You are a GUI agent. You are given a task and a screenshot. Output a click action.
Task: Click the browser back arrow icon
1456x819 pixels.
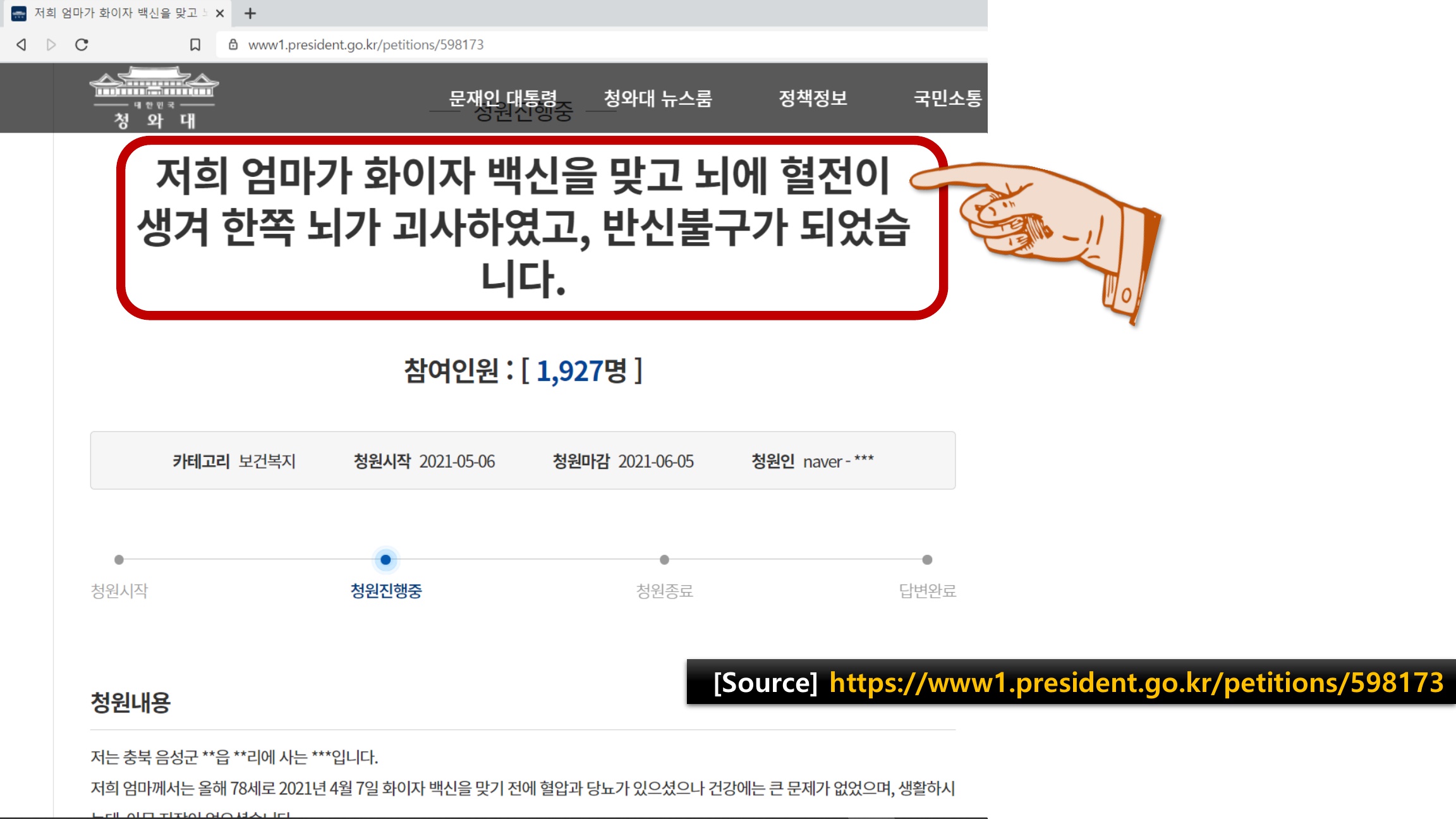[21, 45]
